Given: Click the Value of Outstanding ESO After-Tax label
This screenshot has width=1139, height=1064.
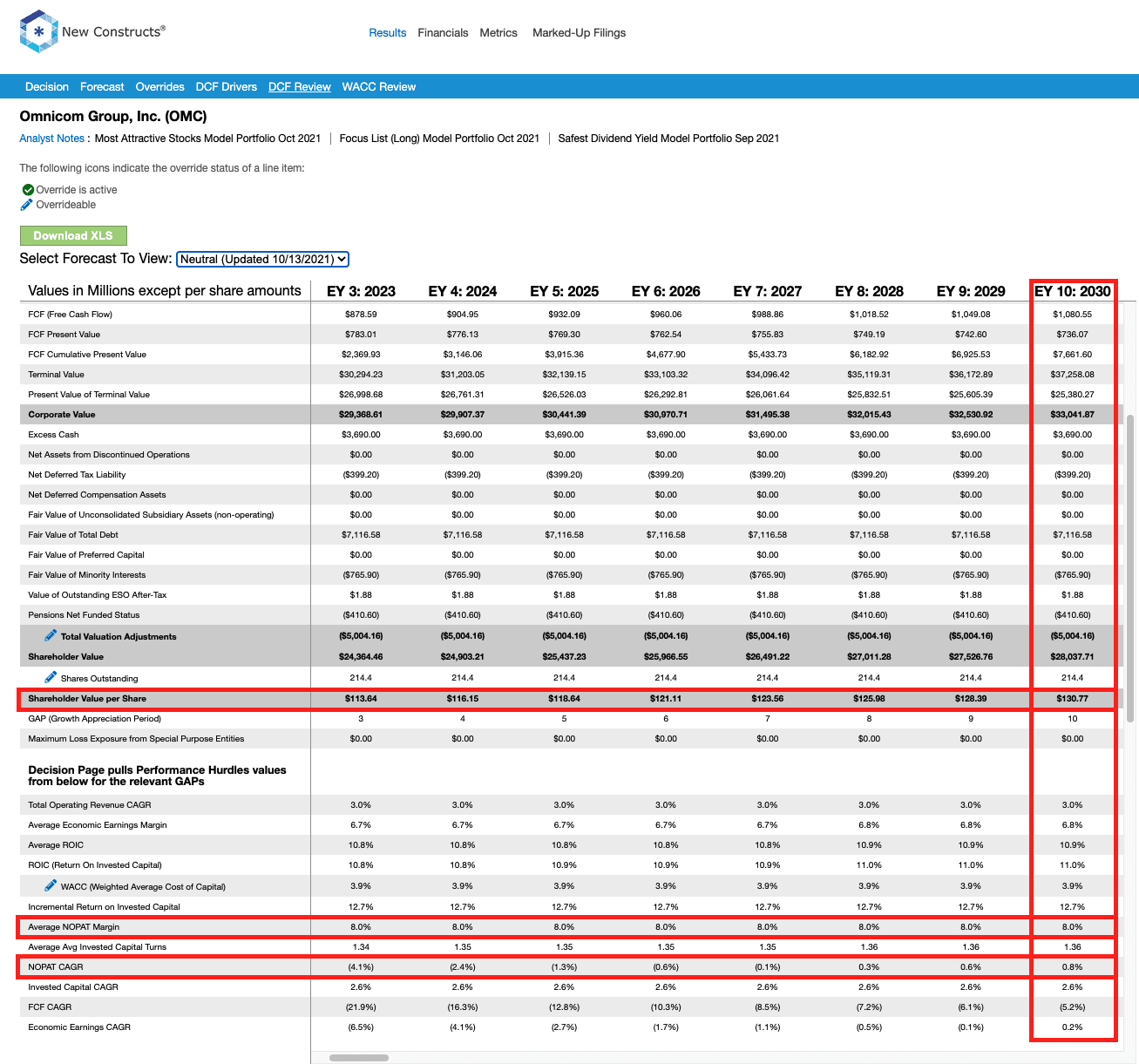Looking at the screenshot, I should tap(98, 595).
